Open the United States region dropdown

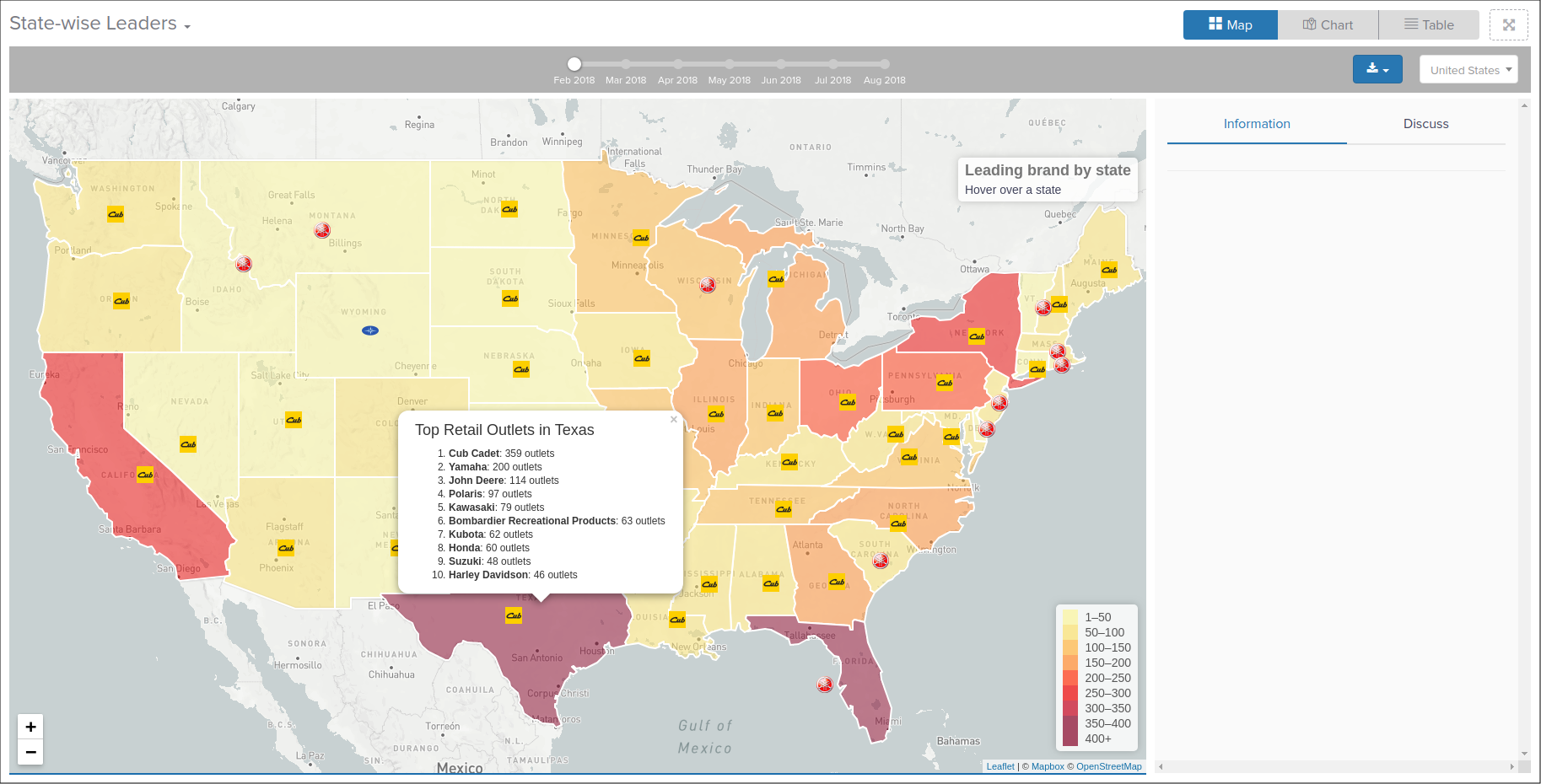click(x=1468, y=69)
